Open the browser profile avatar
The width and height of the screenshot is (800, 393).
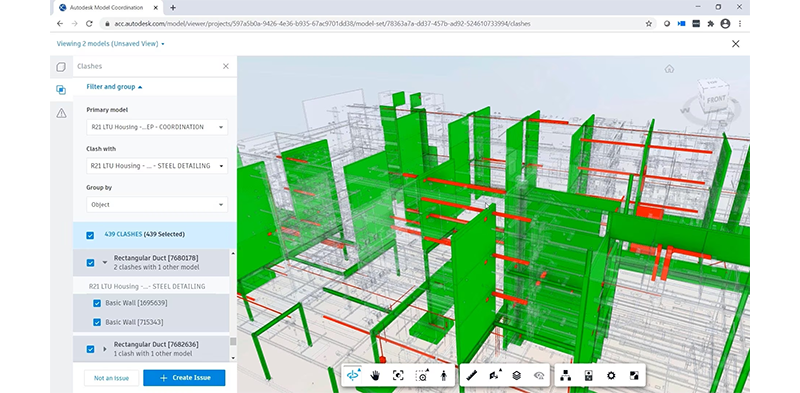pos(725,23)
